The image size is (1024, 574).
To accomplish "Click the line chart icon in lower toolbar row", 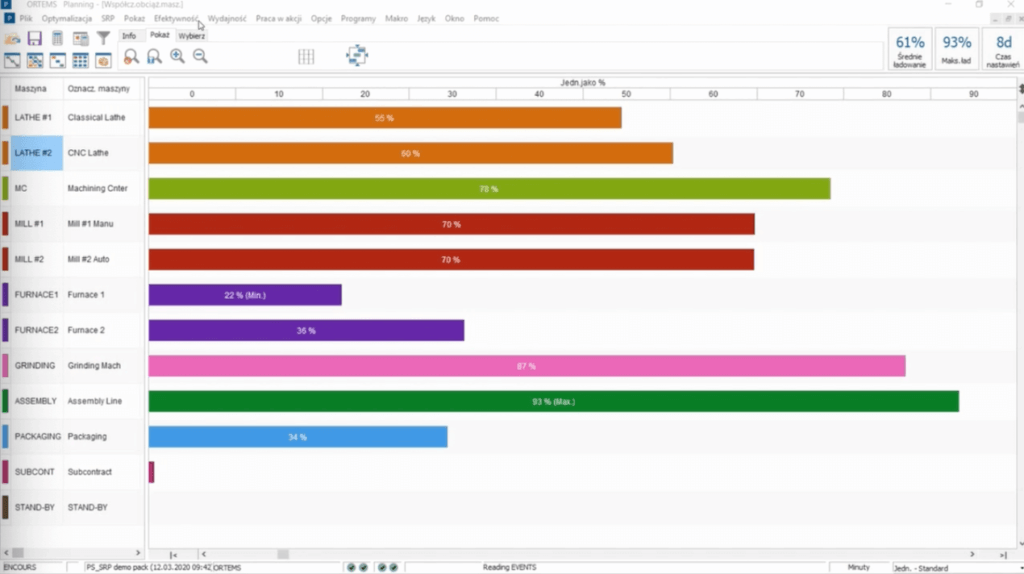I will pos(12,61).
